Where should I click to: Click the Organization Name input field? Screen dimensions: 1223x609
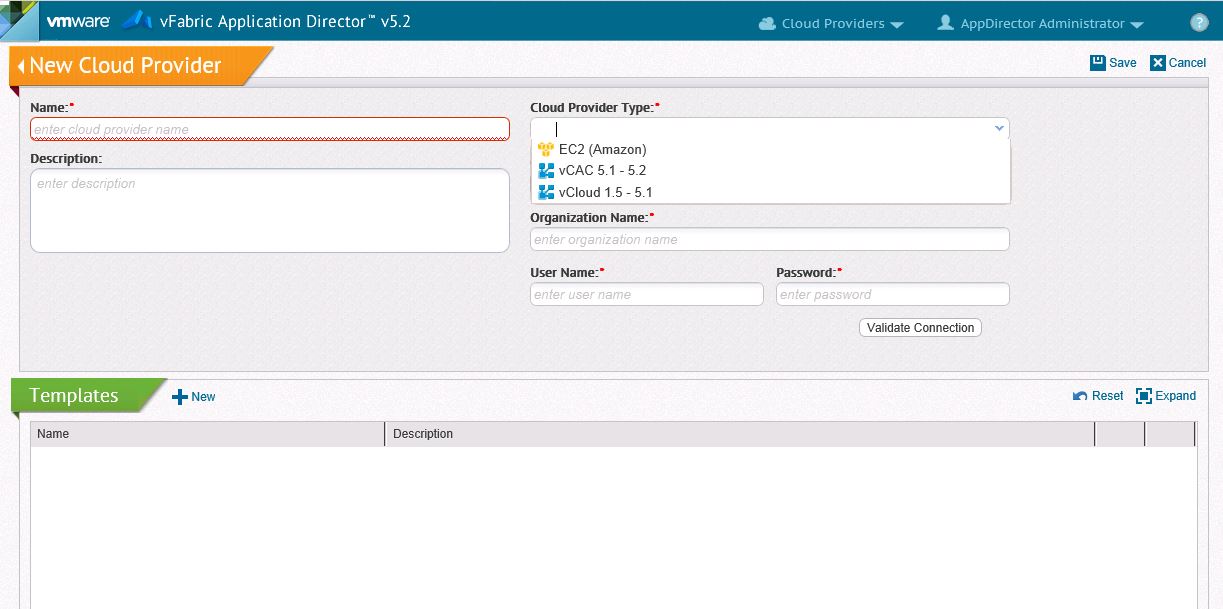coord(769,240)
